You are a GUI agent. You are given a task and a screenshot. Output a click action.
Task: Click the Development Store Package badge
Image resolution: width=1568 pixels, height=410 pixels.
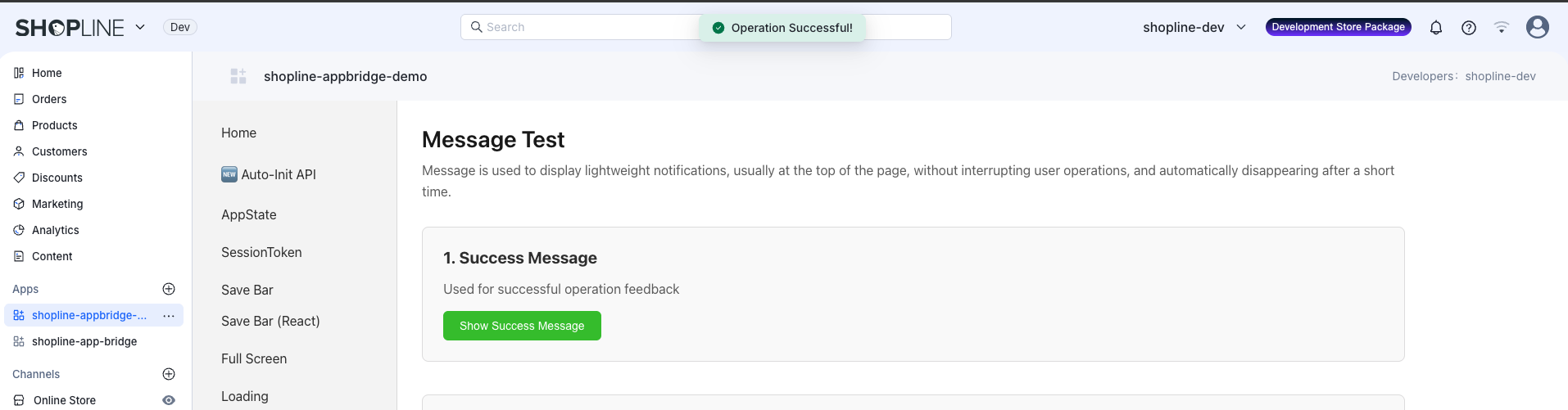pyautogui.click(x=1338, y=27)
